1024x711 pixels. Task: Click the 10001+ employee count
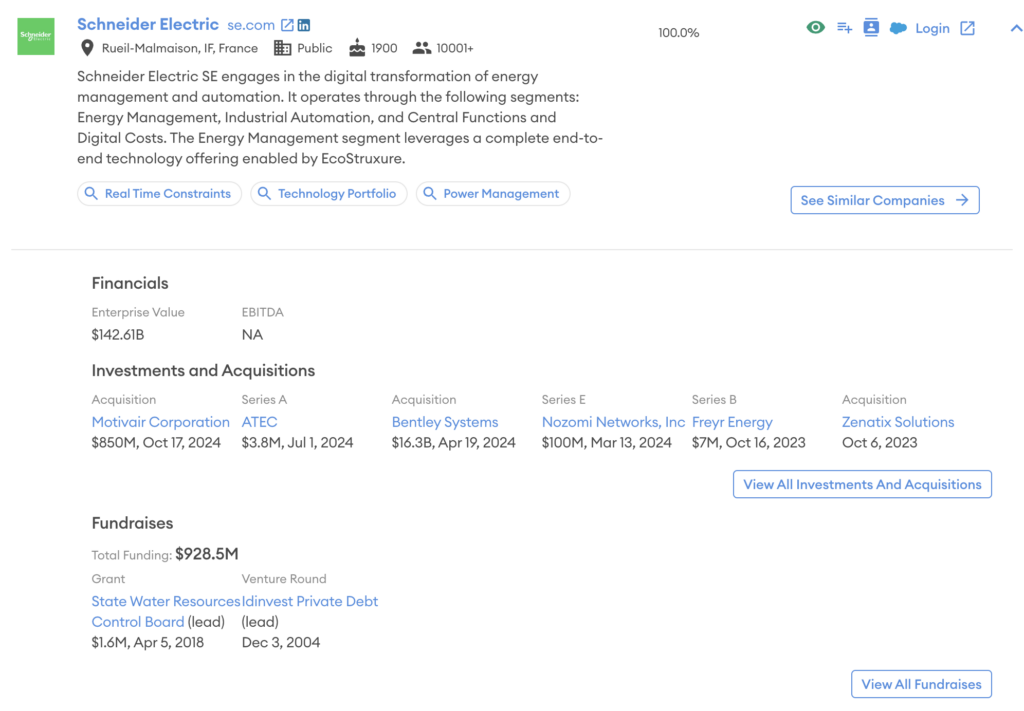[x=455, y=48]
